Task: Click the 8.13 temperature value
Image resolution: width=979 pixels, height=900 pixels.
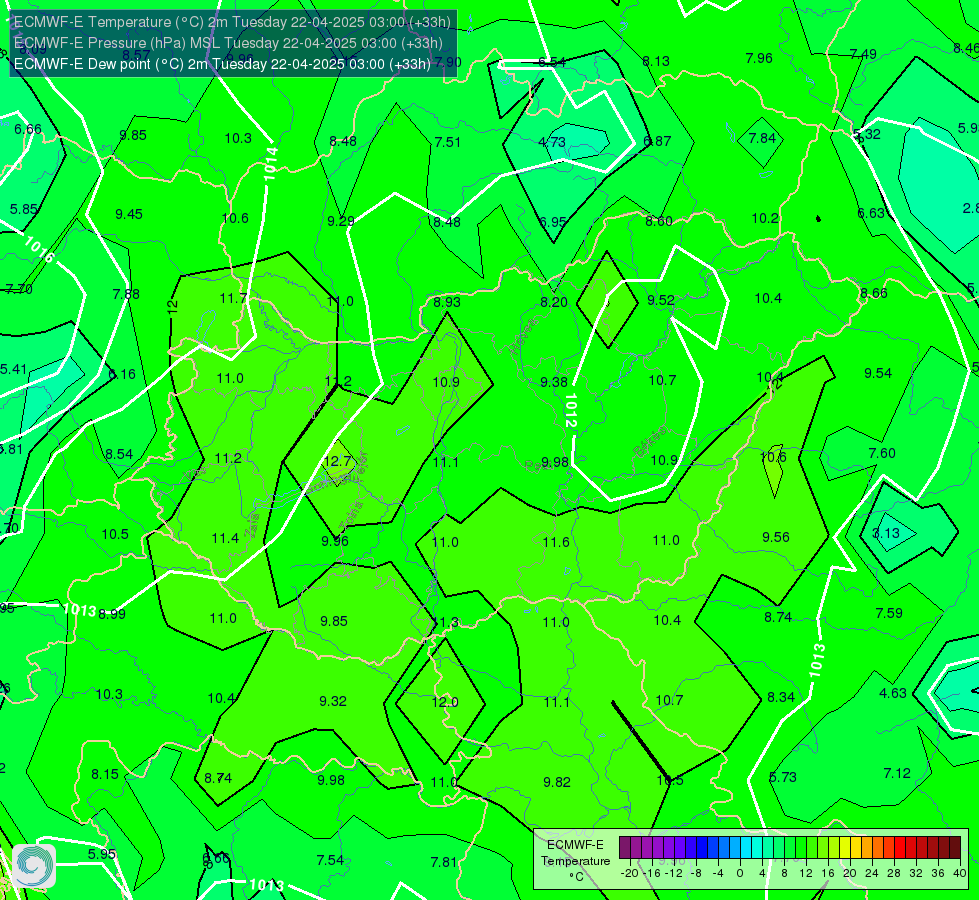Action: click(656, 61)
